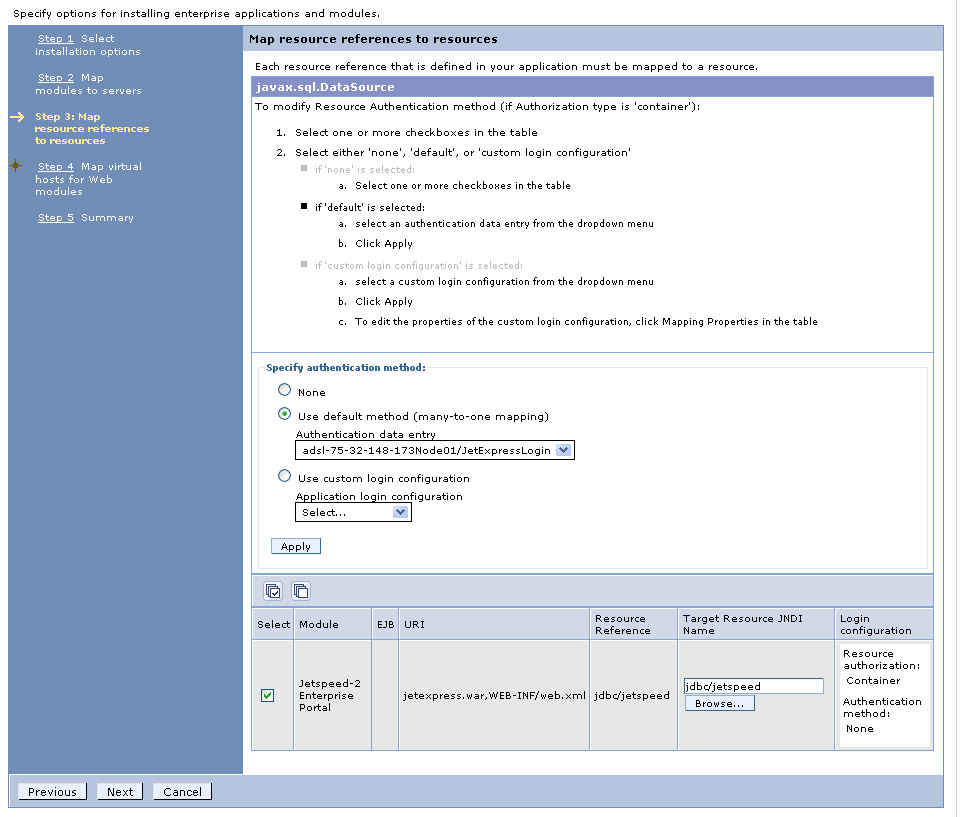Proceed with the Next button
The image size is (964, 817).
120,792
